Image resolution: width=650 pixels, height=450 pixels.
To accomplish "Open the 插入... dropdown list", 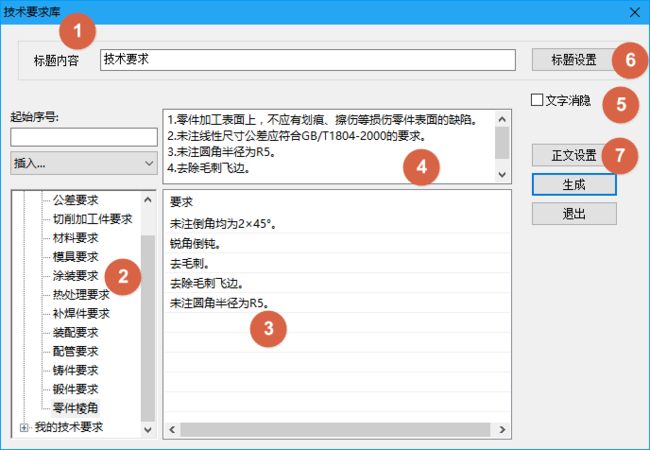I will click(x=84, y=163).
